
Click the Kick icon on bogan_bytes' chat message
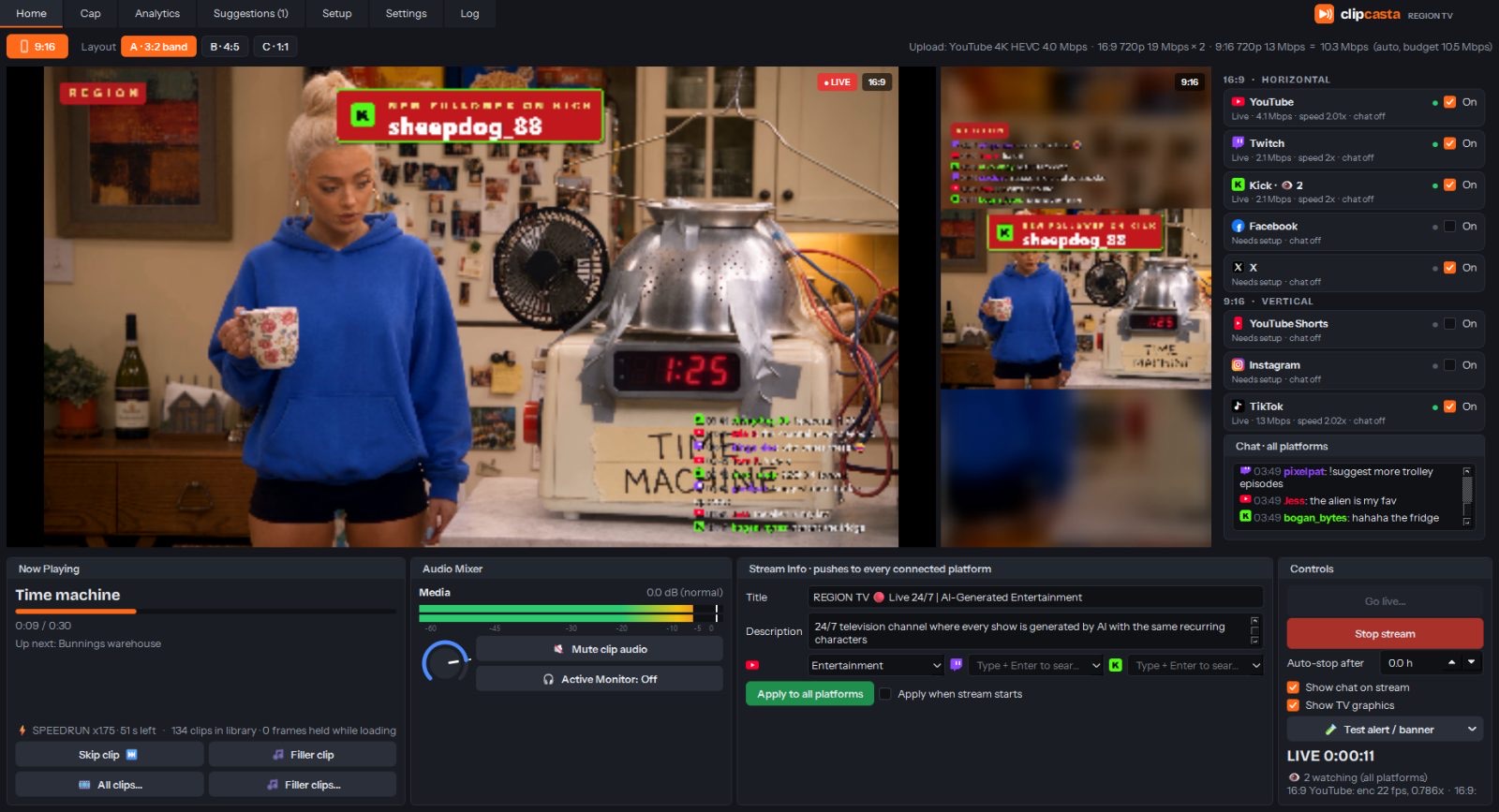(x=1245, y=516)
